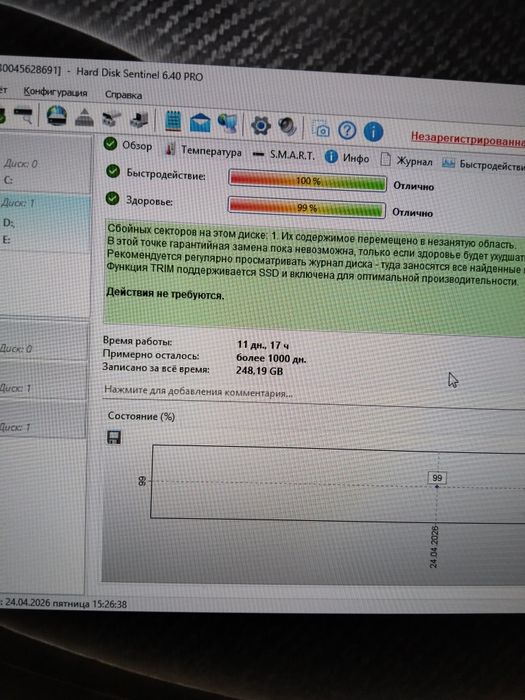Image resolution: width=525 pixels, height=700 pixels.
Task: Open settings with the gear icon
Action: coord(261,125)
